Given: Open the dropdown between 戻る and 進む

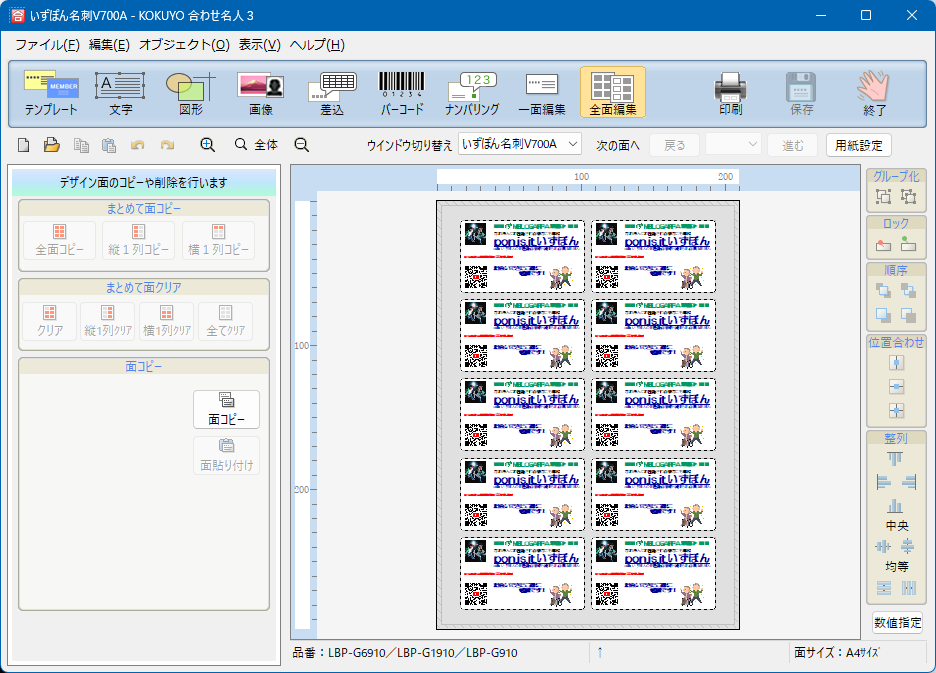Looking at the screenshot, I should pyautogui.click(x=732, y=145).
